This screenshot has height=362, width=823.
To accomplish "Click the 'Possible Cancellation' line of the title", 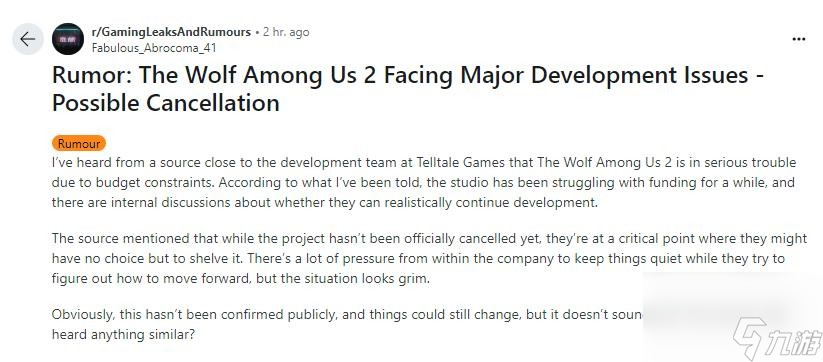I will pos(165,103).
